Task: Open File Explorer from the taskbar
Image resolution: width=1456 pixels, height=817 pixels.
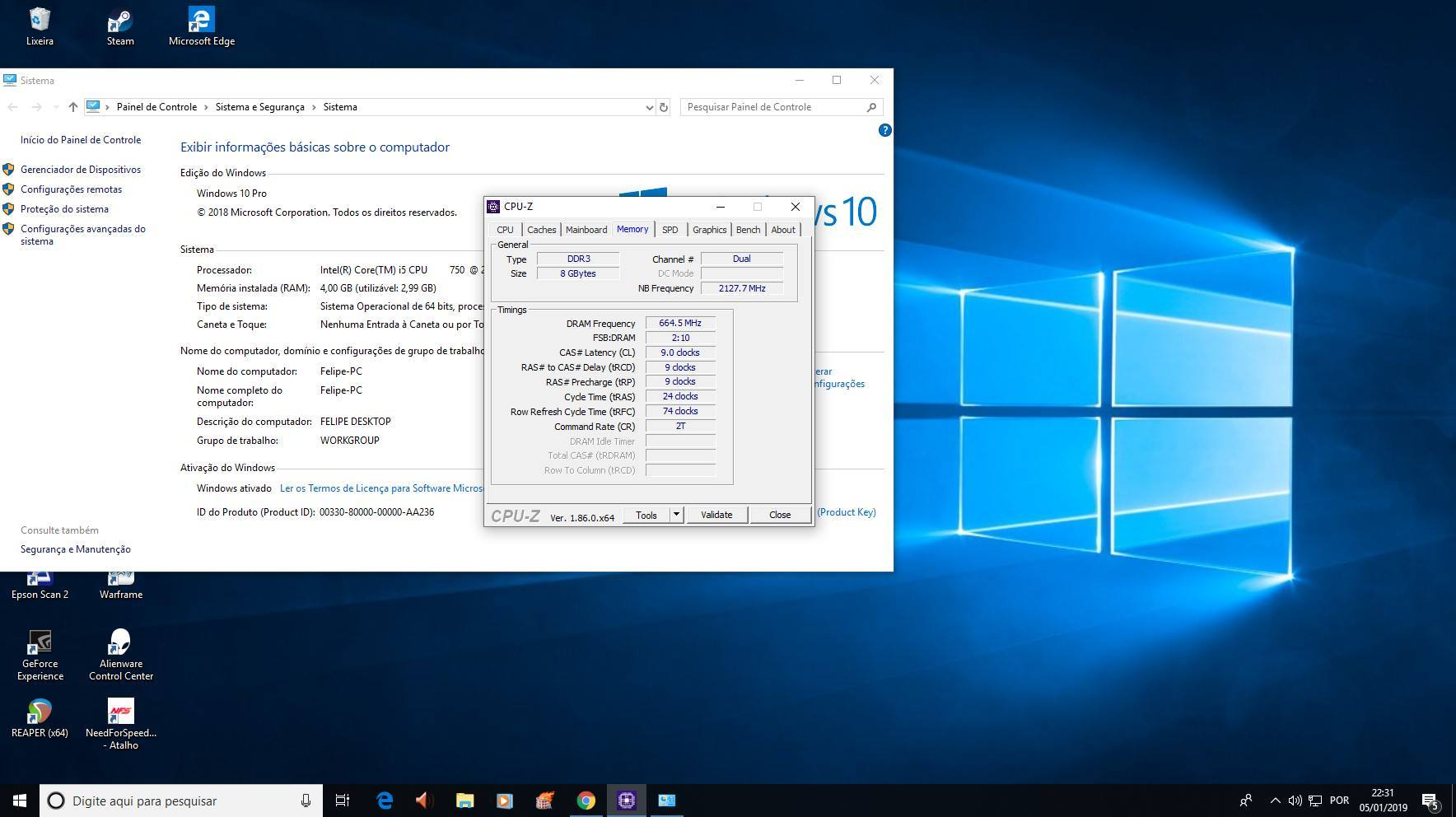Action: click(x=464, y=801)
